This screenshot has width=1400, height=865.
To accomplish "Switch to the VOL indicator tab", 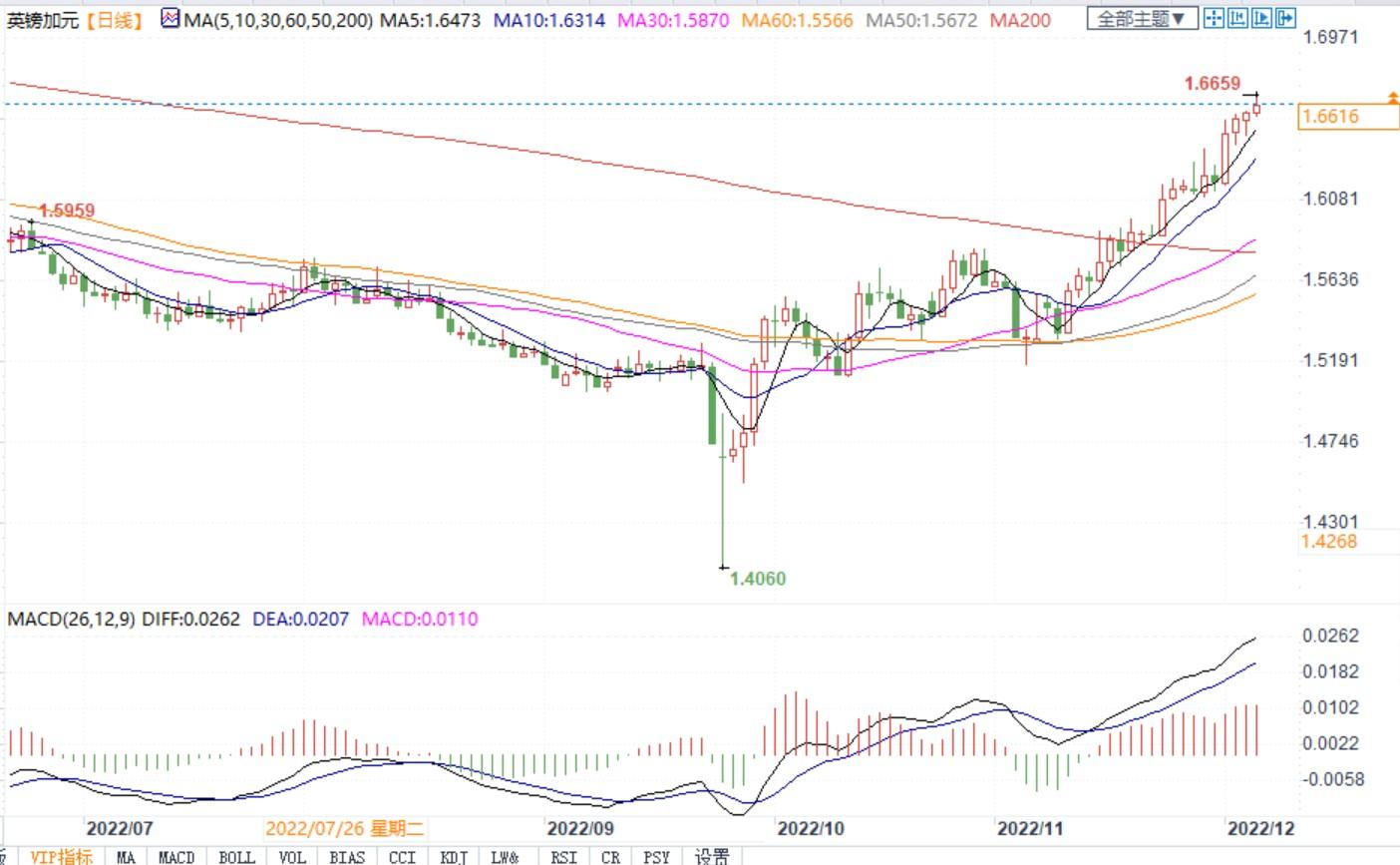I will tap(292, 856).
